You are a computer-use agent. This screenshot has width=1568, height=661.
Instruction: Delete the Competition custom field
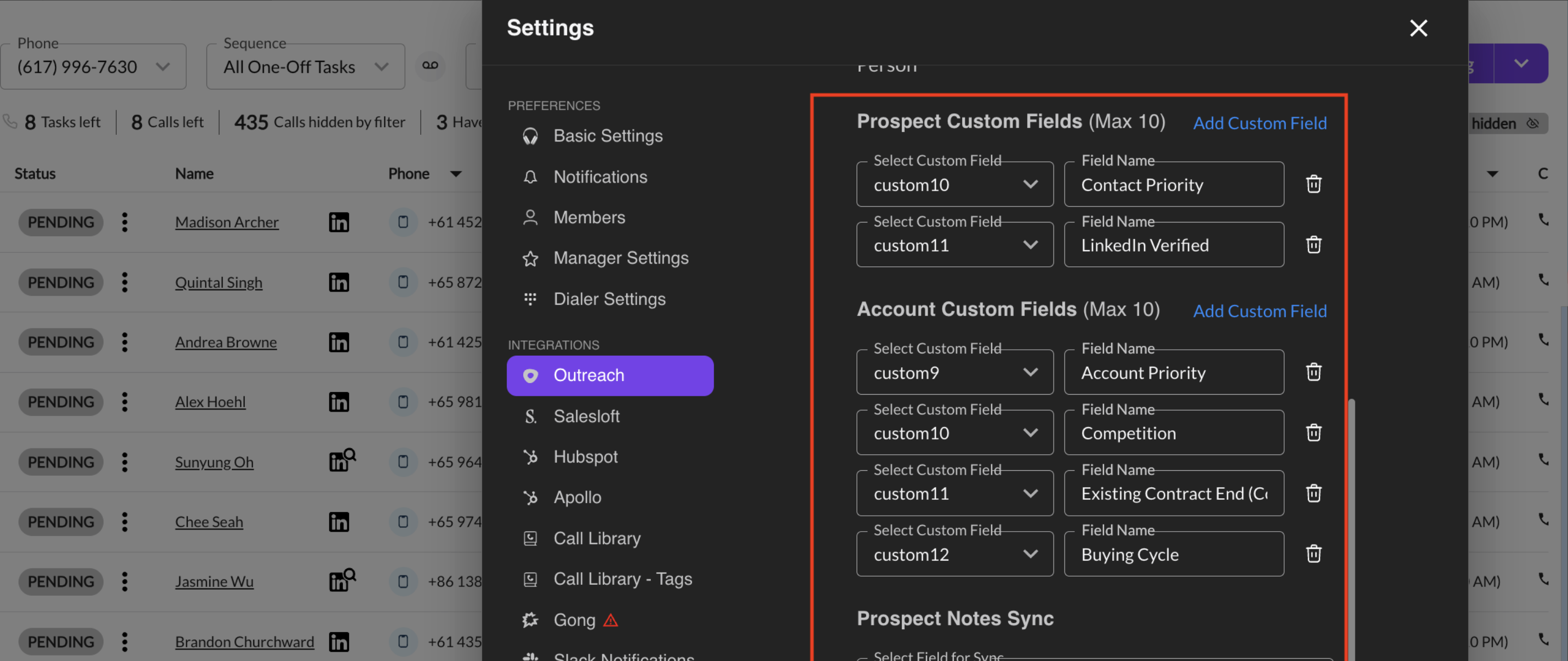tap(1314, 432)
